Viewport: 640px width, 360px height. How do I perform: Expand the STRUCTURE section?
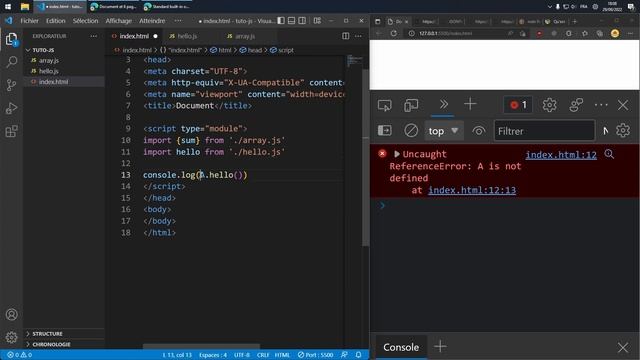(47, 333)
